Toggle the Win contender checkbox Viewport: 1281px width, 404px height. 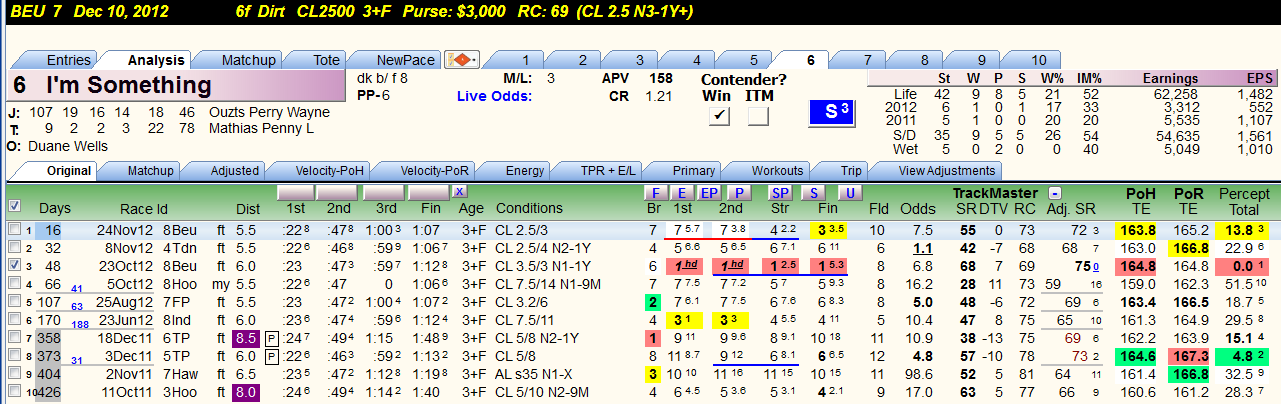coord(718,116)
